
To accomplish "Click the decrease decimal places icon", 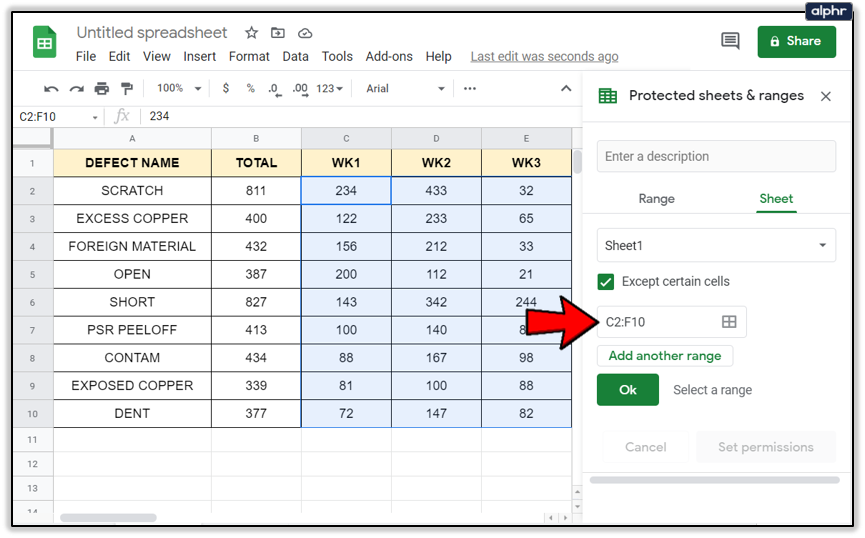I will [x=275, y=89].
